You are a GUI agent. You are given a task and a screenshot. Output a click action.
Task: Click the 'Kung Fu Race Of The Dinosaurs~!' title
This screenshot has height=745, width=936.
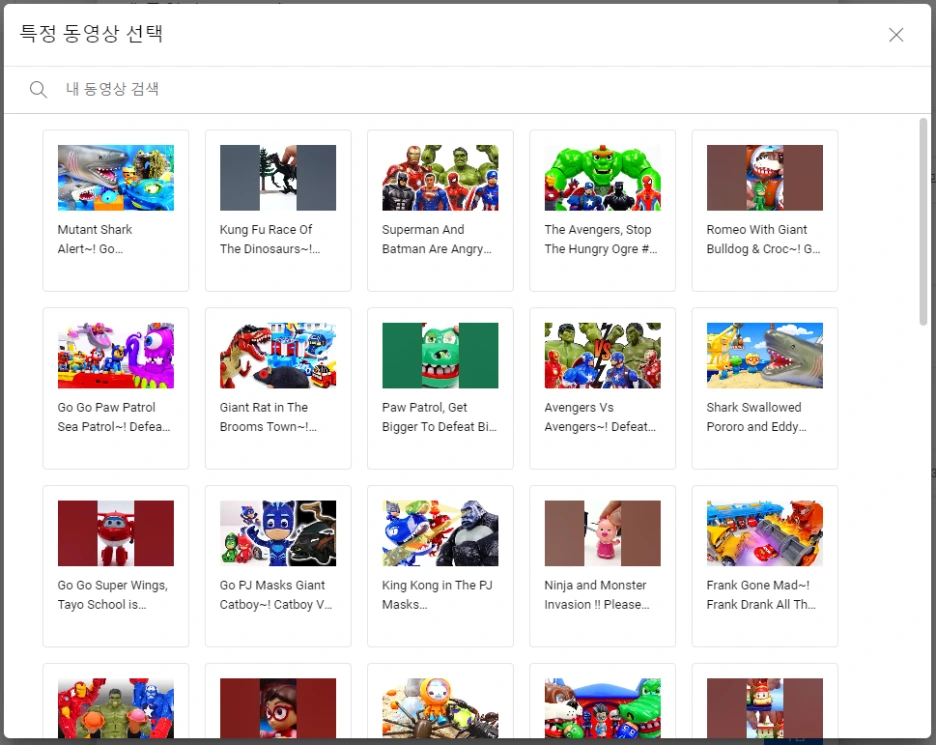point(270,239)
